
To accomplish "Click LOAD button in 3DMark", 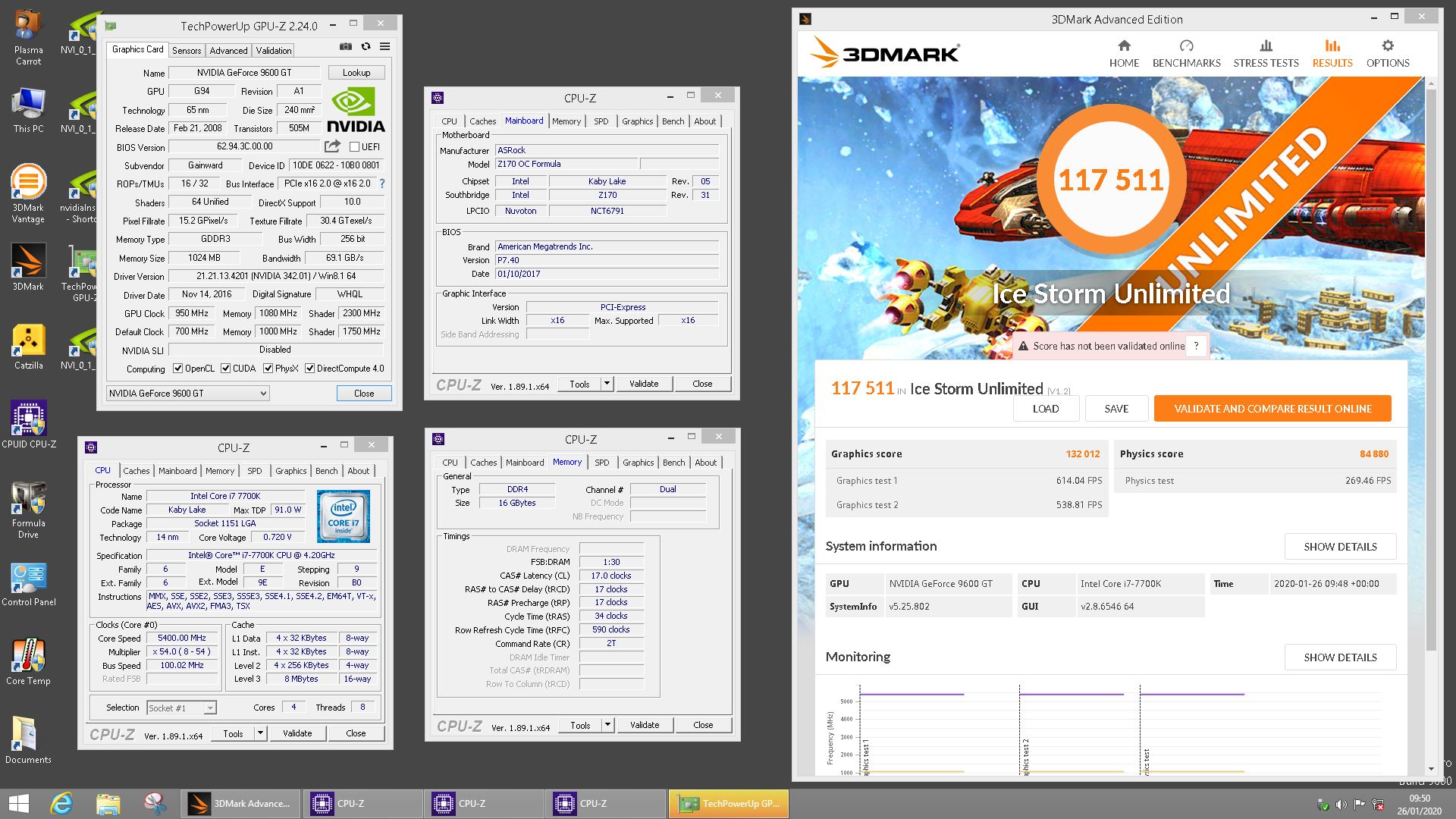I will click(1046, 409).
